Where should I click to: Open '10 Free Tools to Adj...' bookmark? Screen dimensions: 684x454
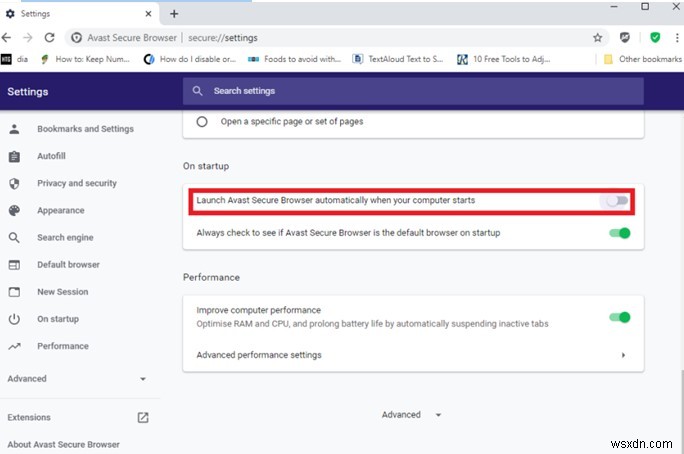[503, 59]
